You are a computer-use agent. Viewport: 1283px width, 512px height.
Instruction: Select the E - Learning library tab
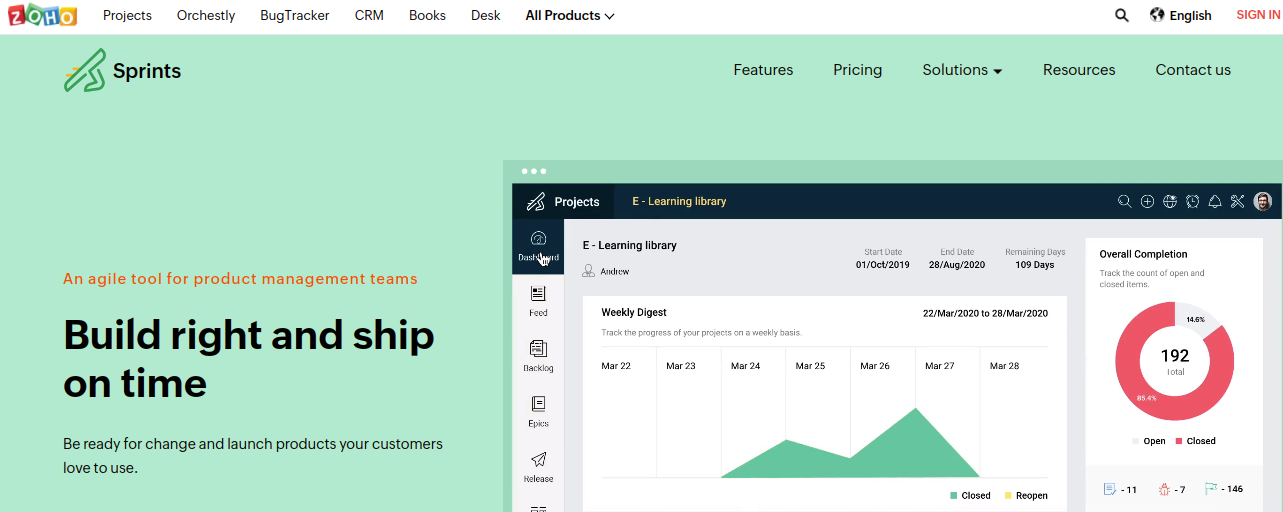[x=679, y=201]
